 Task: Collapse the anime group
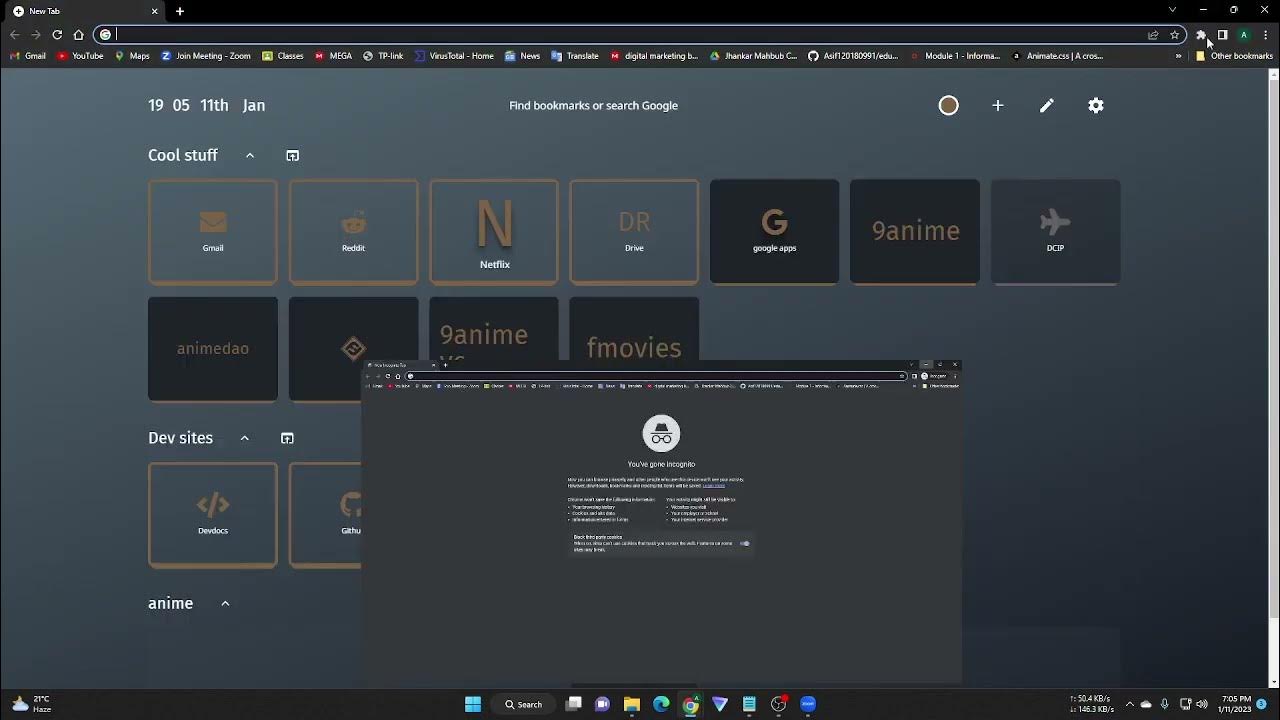pyautogui.click(x=225, y=603)
